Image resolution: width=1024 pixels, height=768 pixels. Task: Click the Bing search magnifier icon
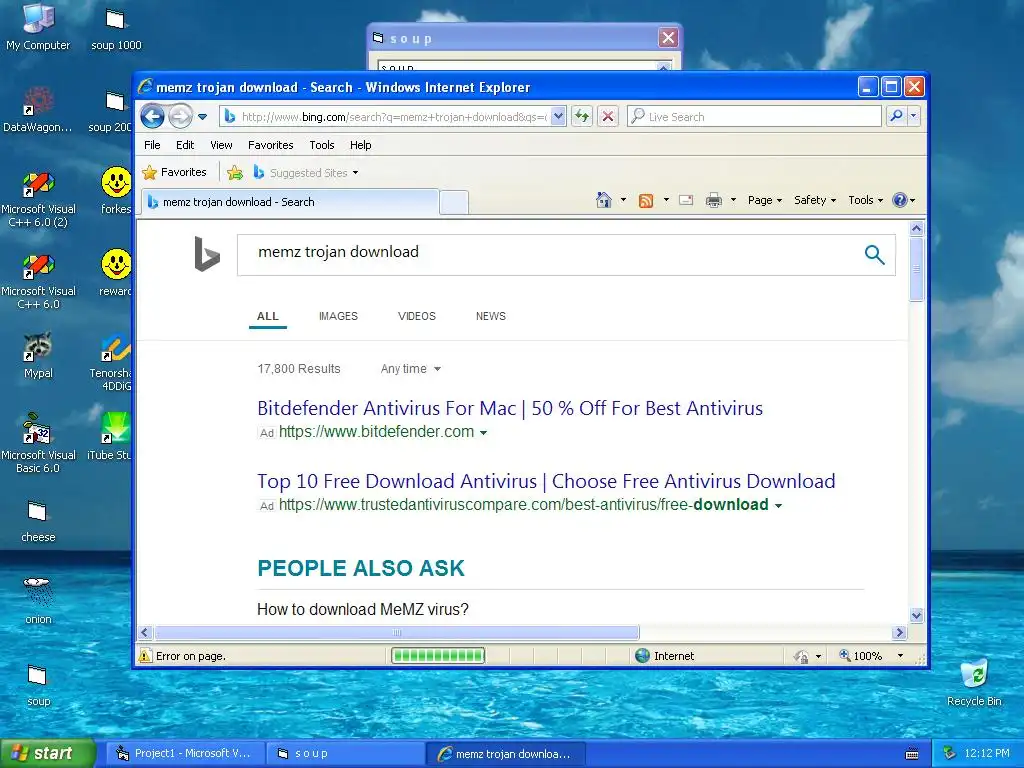(x=874, y=255)
